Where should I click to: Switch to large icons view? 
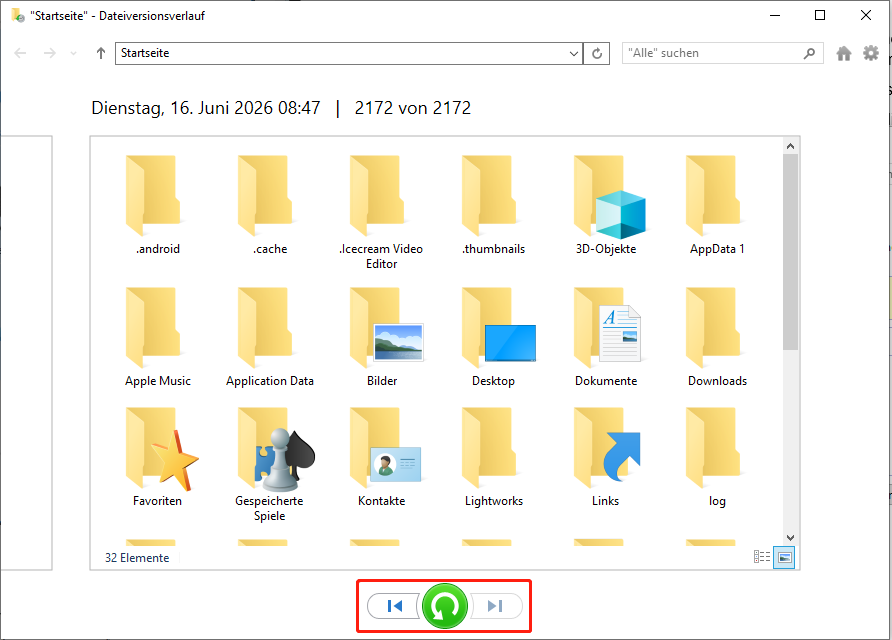coord(784,557)
